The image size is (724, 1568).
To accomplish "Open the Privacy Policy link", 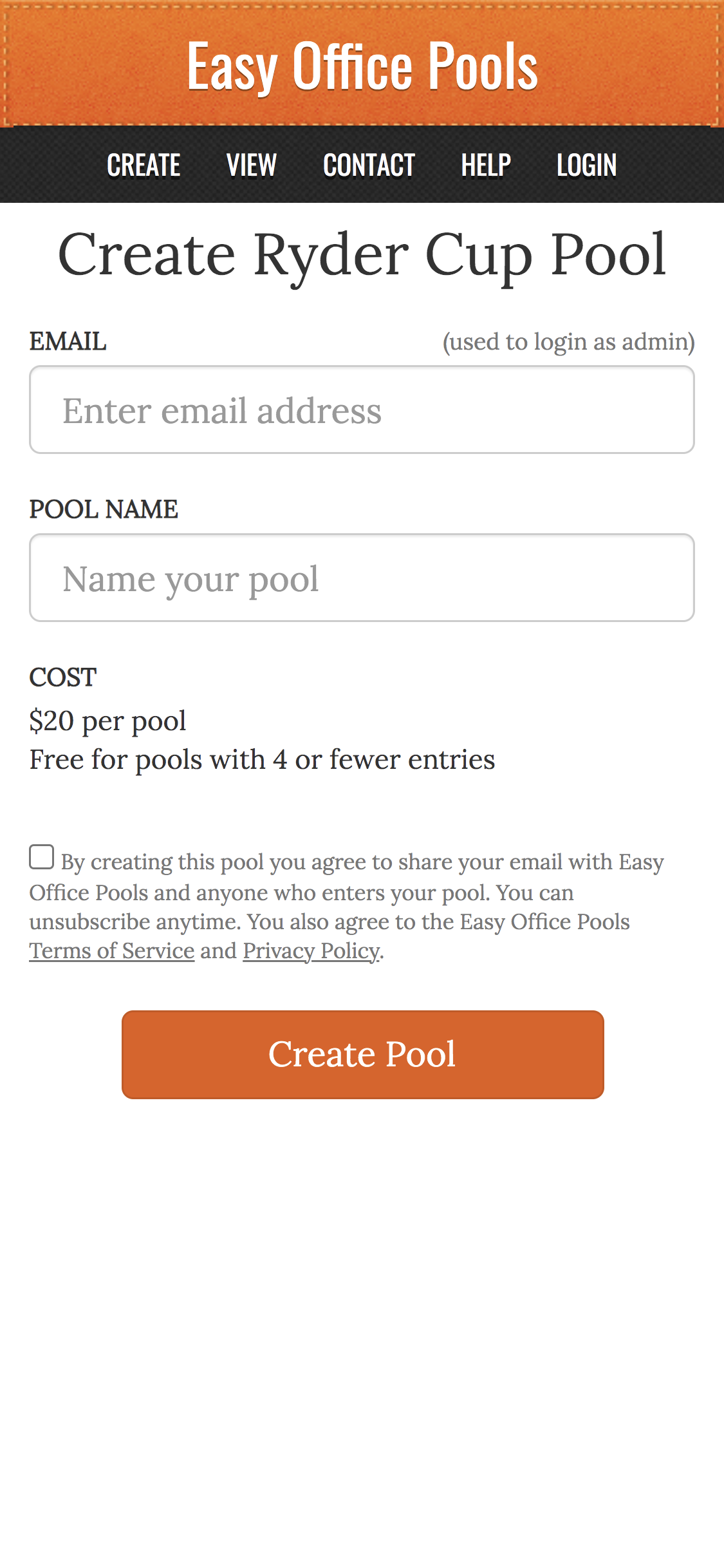I will [x=311, y=951].
